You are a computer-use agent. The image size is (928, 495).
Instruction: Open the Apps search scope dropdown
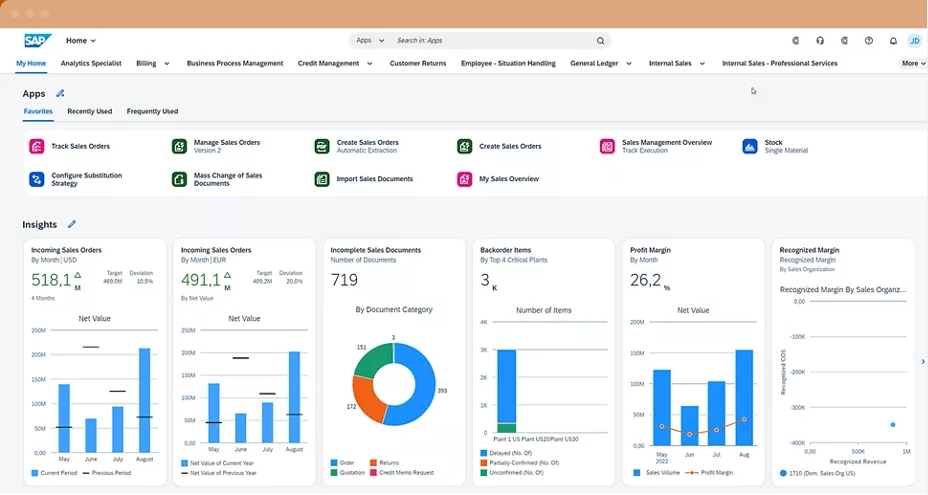pos(368,41)
